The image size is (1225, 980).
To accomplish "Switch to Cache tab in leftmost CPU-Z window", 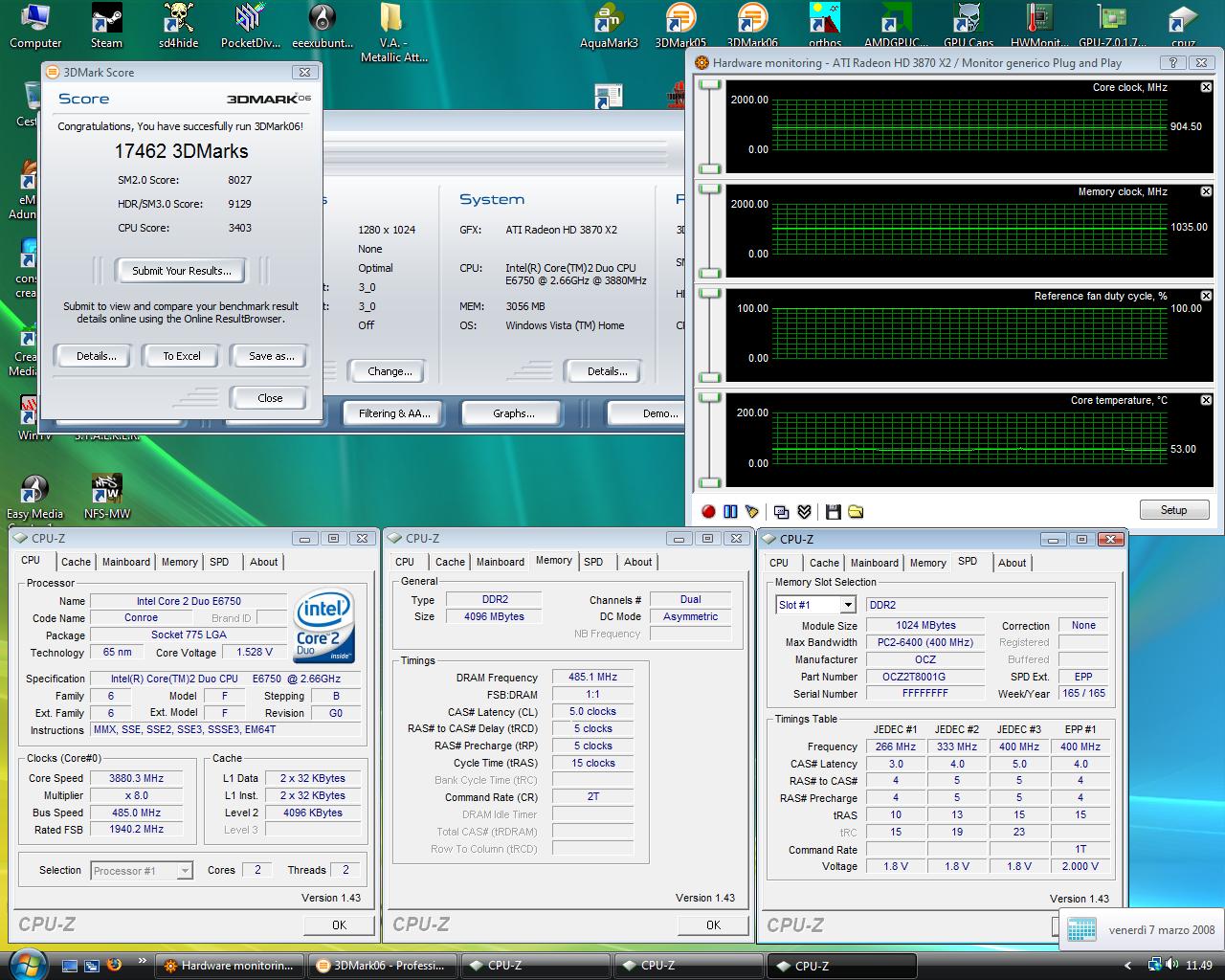I will coord(76,562).
